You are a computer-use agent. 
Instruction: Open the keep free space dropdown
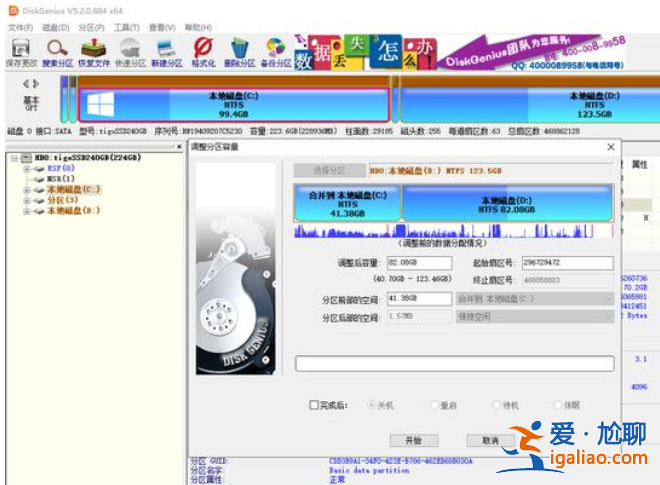tap(535, 317)
